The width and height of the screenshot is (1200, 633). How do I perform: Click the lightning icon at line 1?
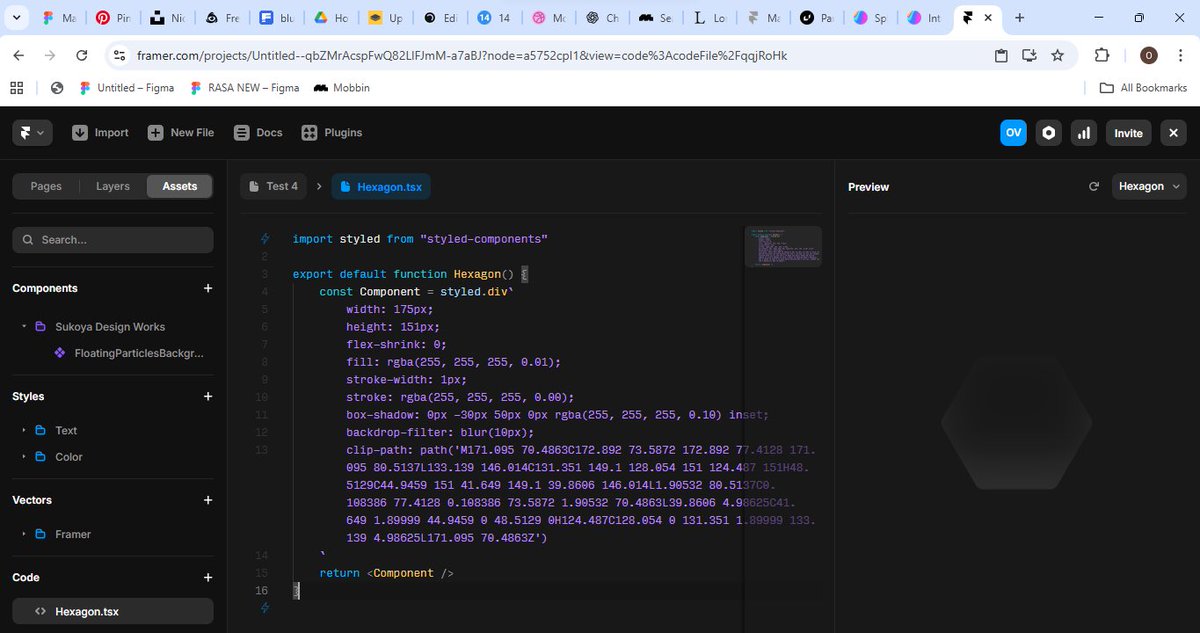tap(265, 239)
